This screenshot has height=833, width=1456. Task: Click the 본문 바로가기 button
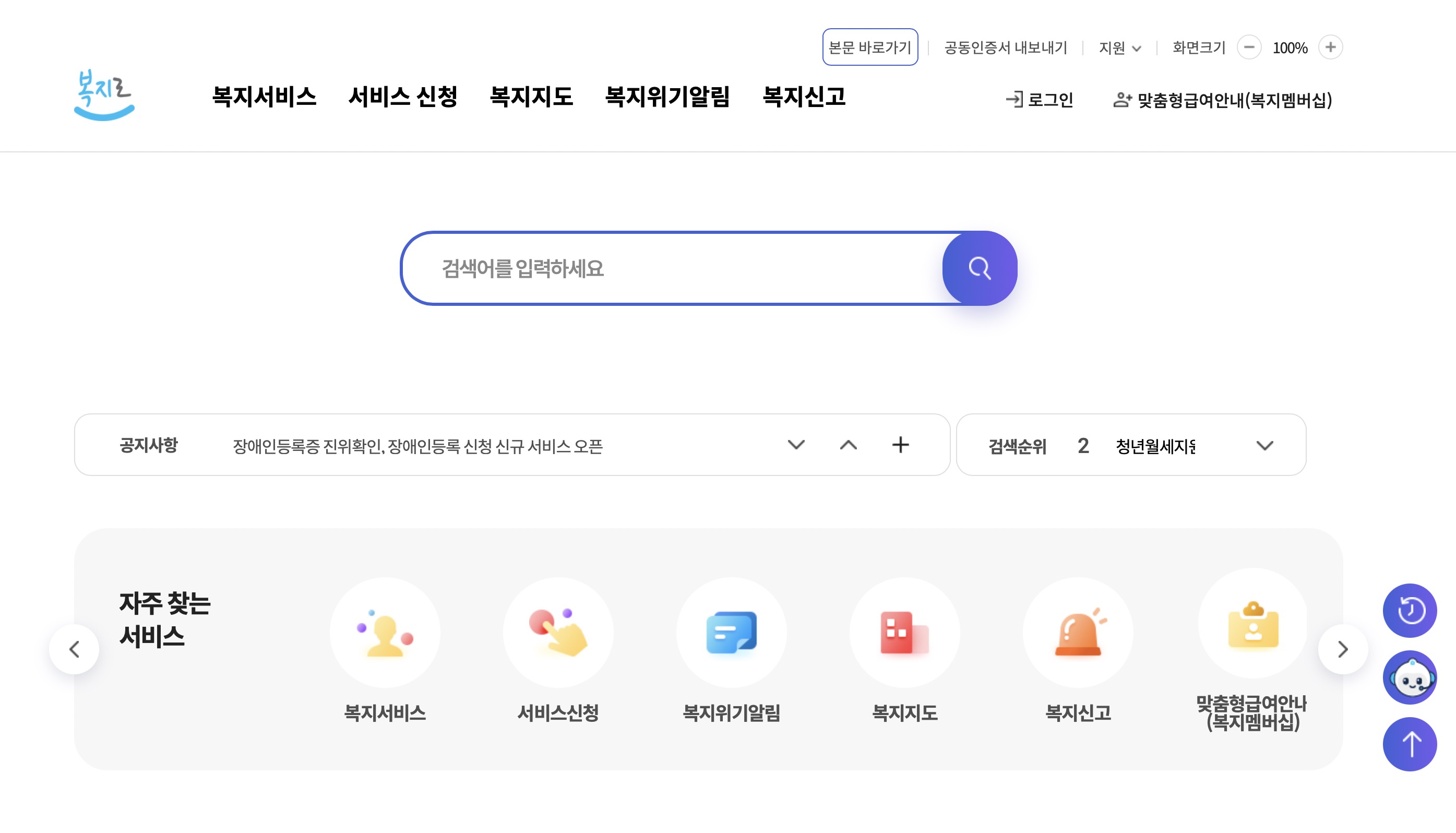click(870, 48)
